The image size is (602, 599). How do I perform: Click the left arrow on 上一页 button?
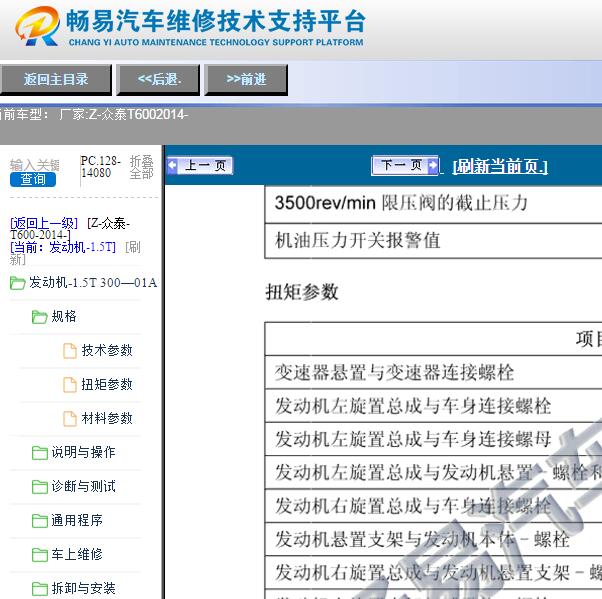tap(172, 165)
